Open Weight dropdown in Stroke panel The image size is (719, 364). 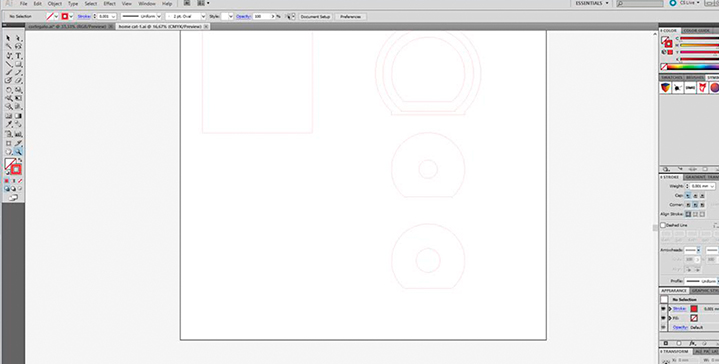[x=712, y=186]
